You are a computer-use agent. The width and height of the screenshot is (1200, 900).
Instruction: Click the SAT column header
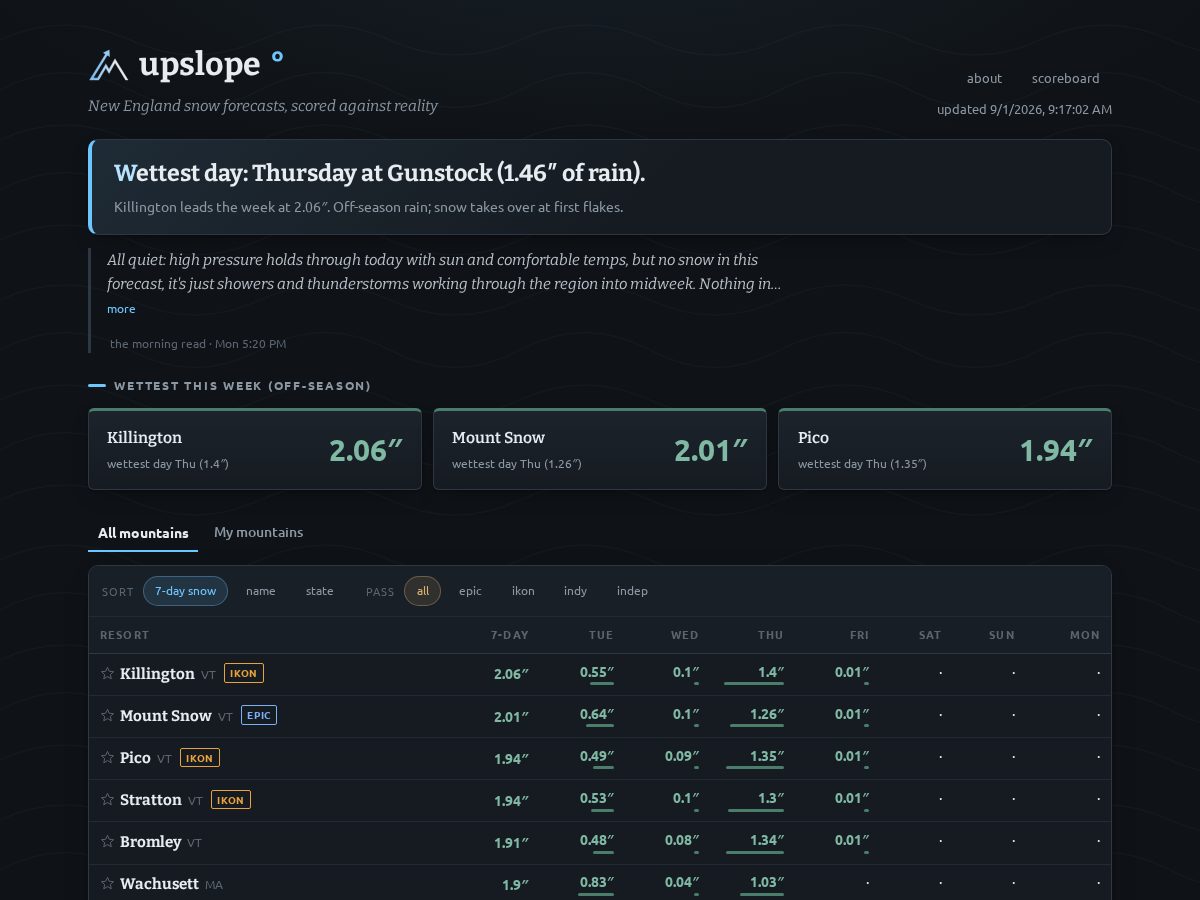point(930,635)
